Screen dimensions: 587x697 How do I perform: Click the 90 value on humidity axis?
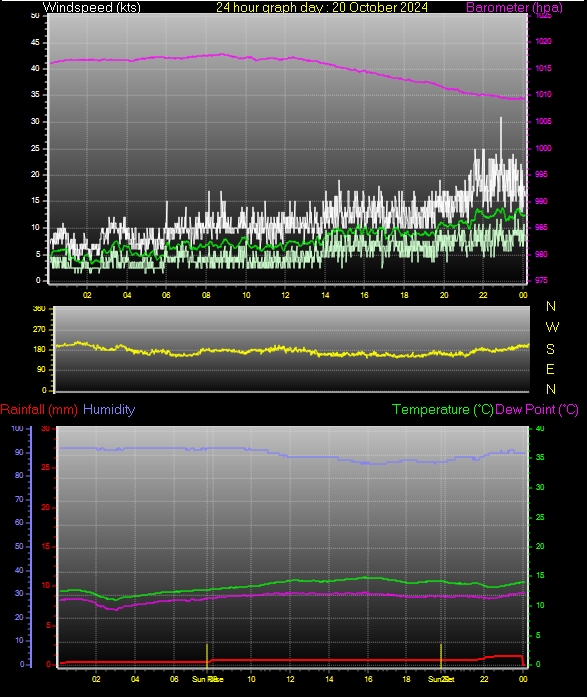tap(19, 452)
